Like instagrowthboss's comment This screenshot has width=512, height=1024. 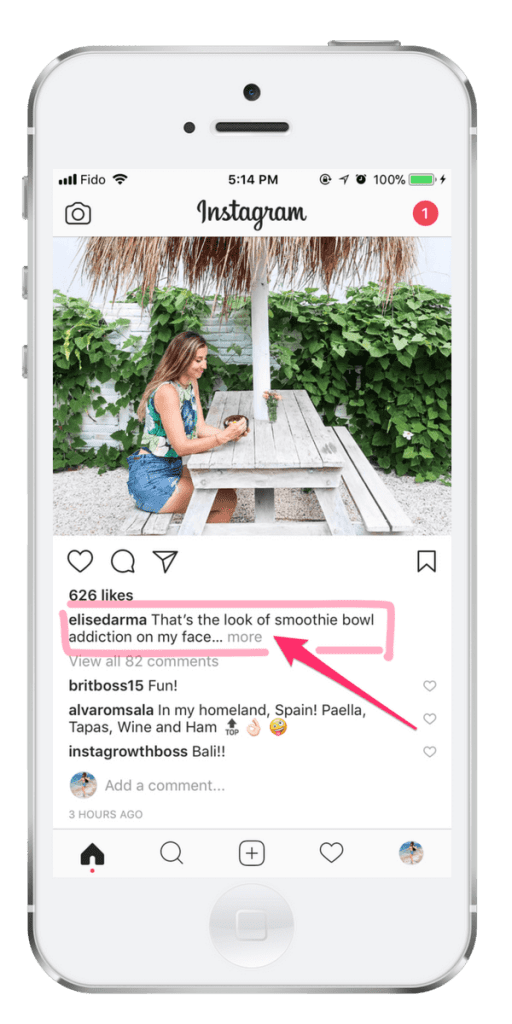tap(429, 752)
